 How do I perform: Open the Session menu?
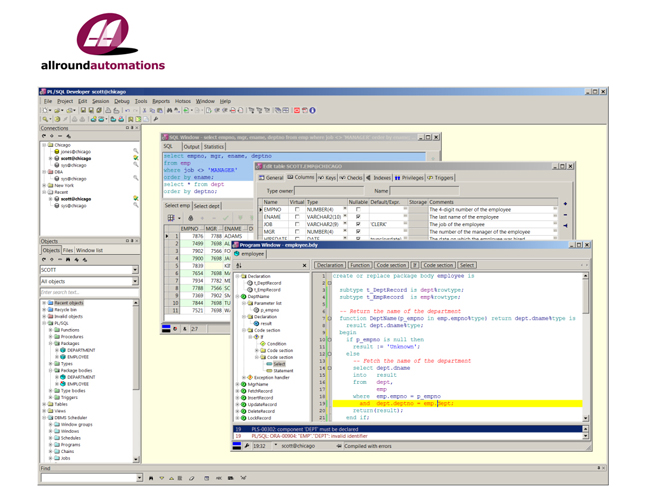click(100, 101)
